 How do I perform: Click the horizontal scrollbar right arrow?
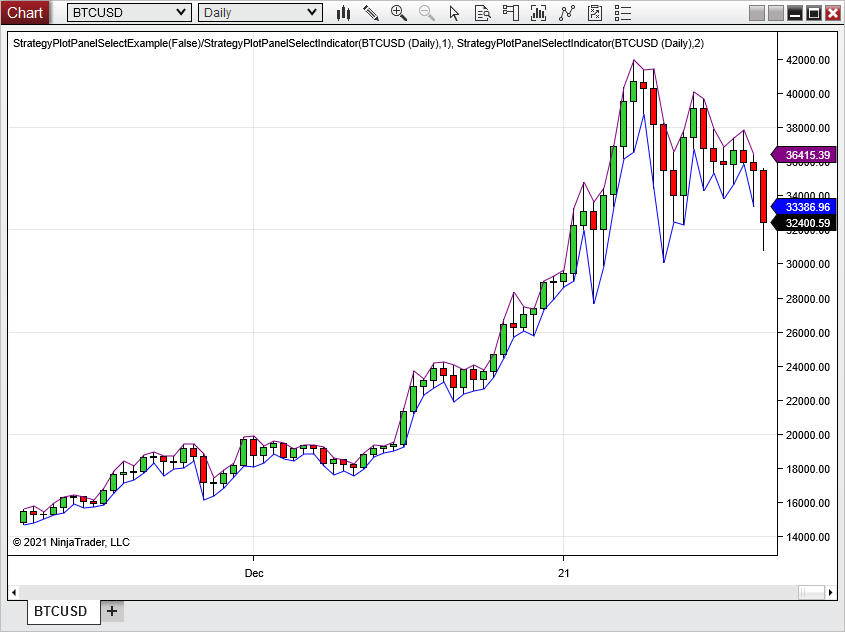(830, 593)
